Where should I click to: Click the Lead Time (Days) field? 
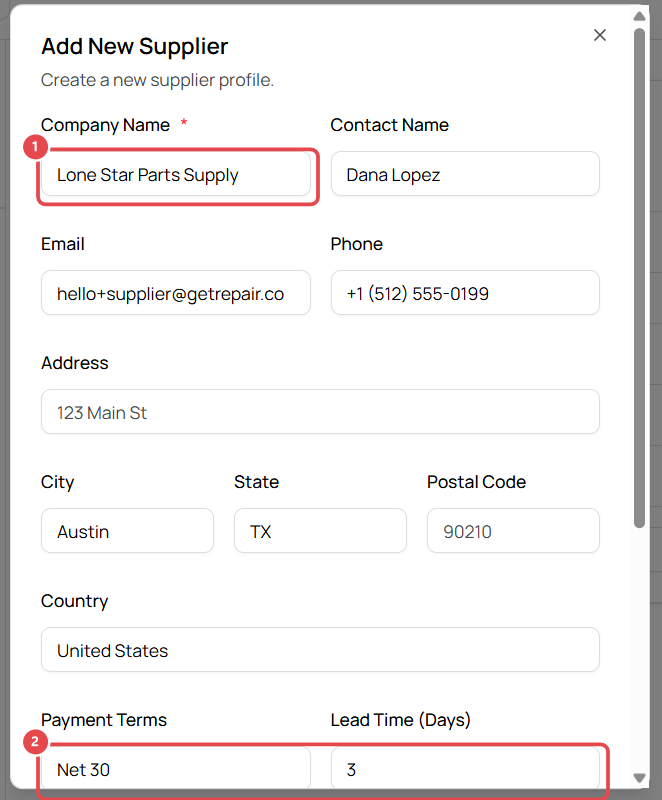(x=465, y=768)
